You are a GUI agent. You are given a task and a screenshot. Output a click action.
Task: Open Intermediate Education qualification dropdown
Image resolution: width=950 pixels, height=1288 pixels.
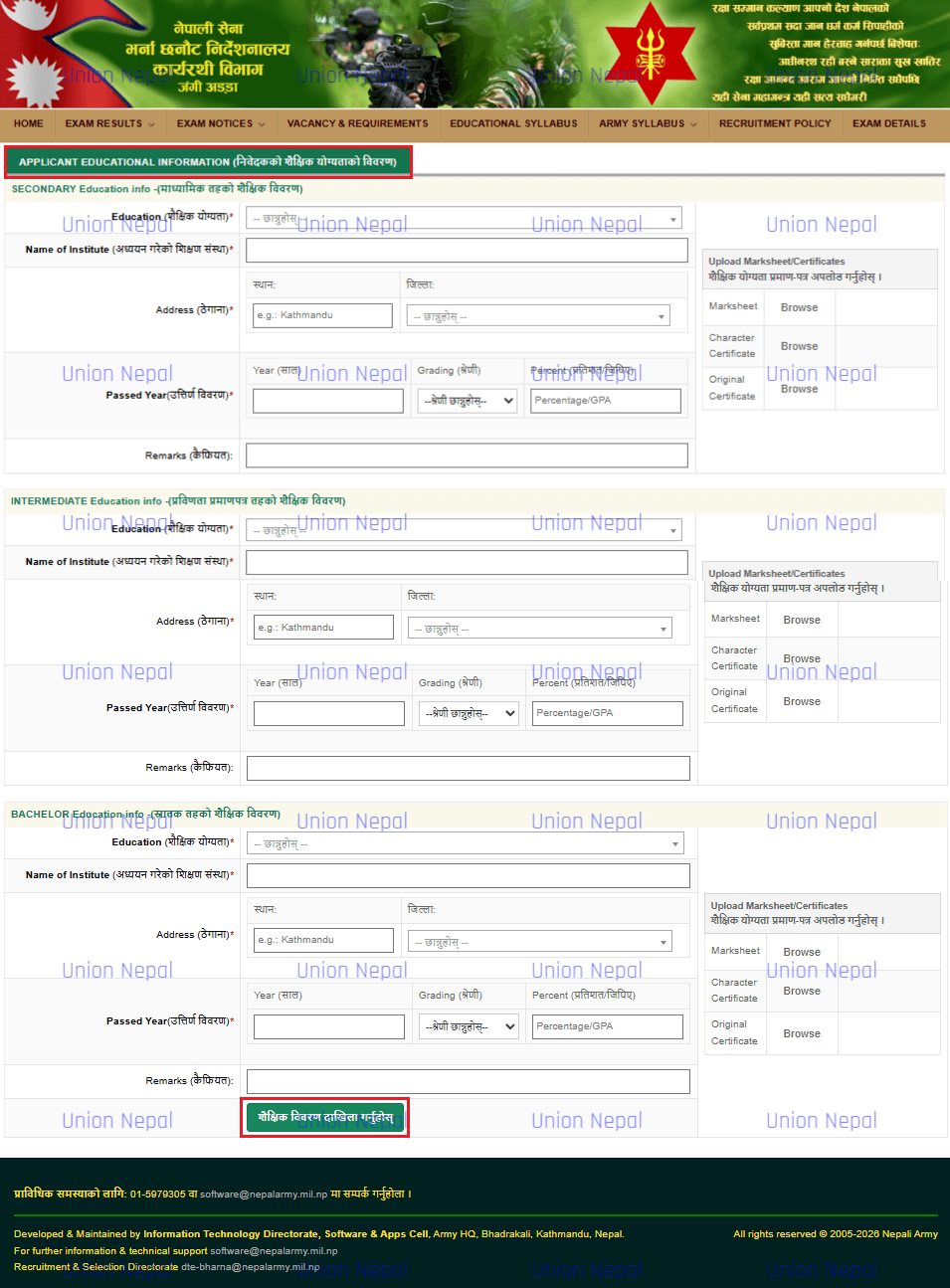click(465, 531)
